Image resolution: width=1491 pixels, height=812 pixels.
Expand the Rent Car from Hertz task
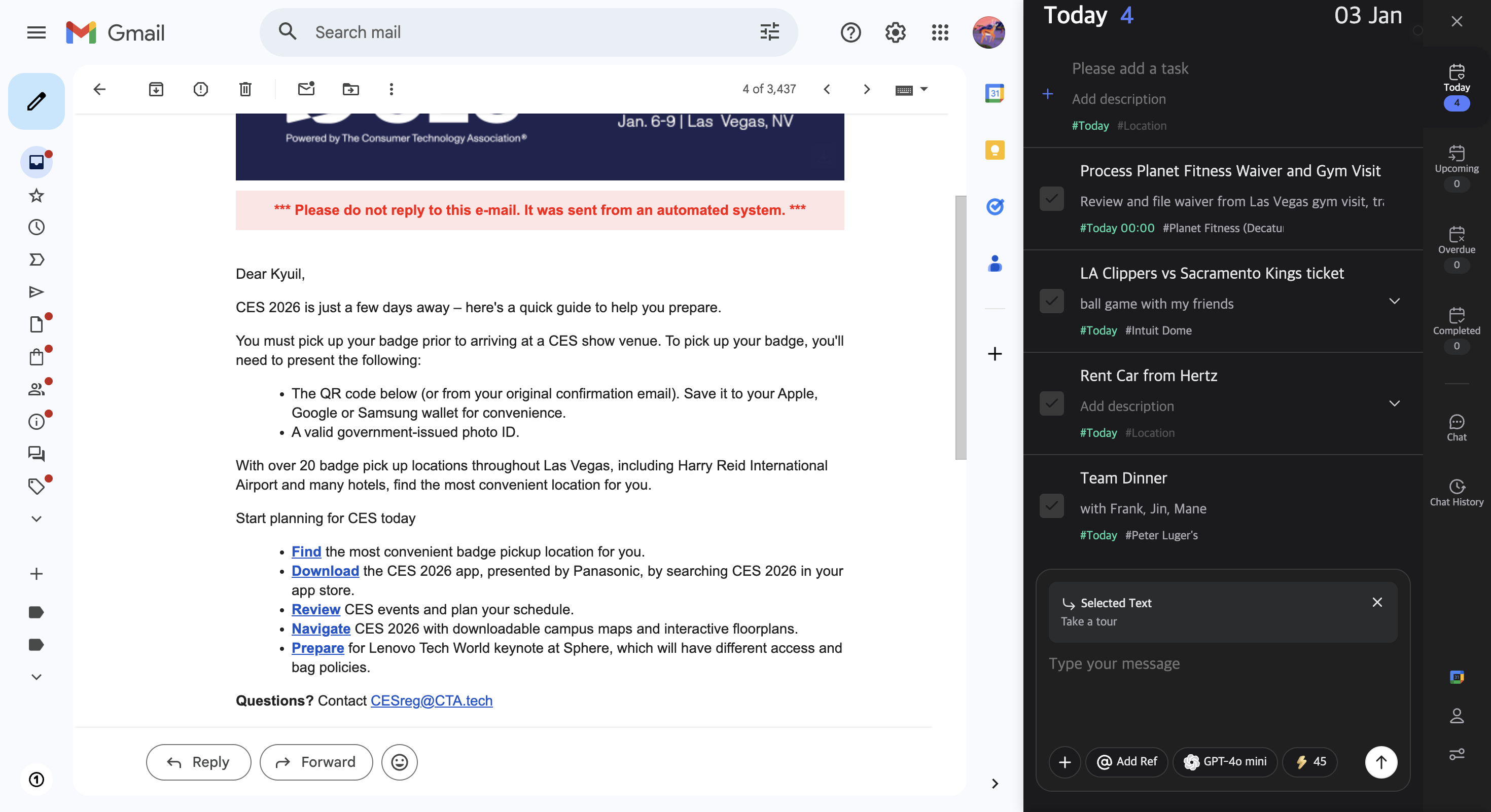(x=1394, y=403)
